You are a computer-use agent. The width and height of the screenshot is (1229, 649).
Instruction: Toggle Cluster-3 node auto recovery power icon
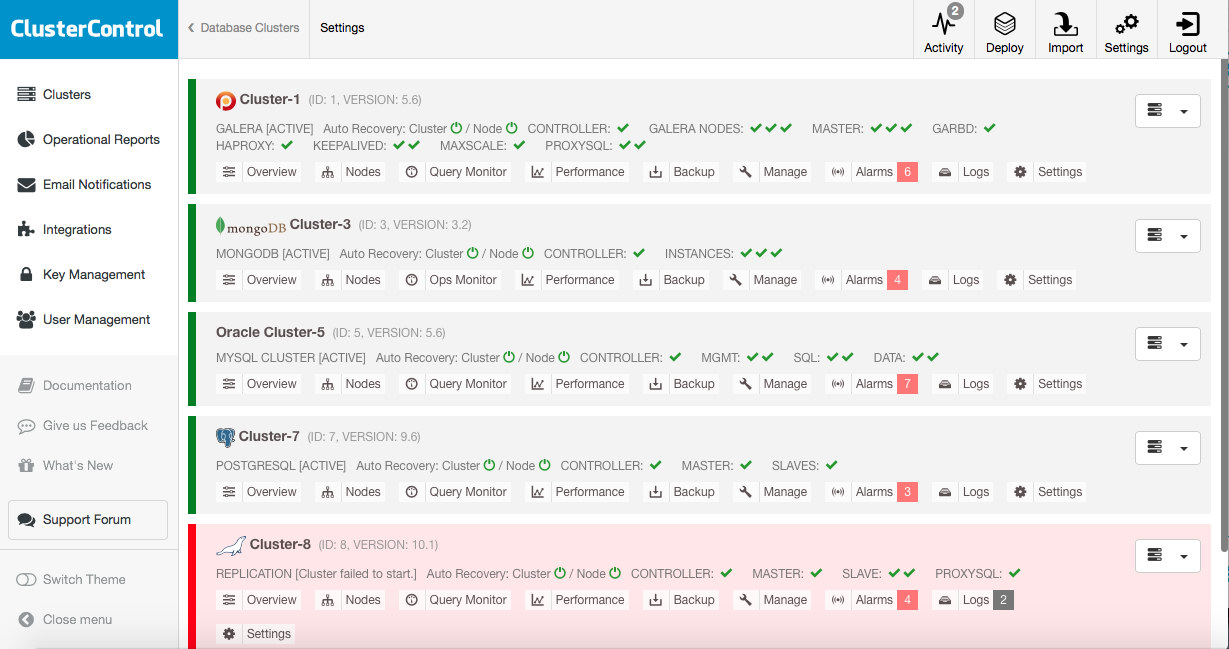[528, 253]
